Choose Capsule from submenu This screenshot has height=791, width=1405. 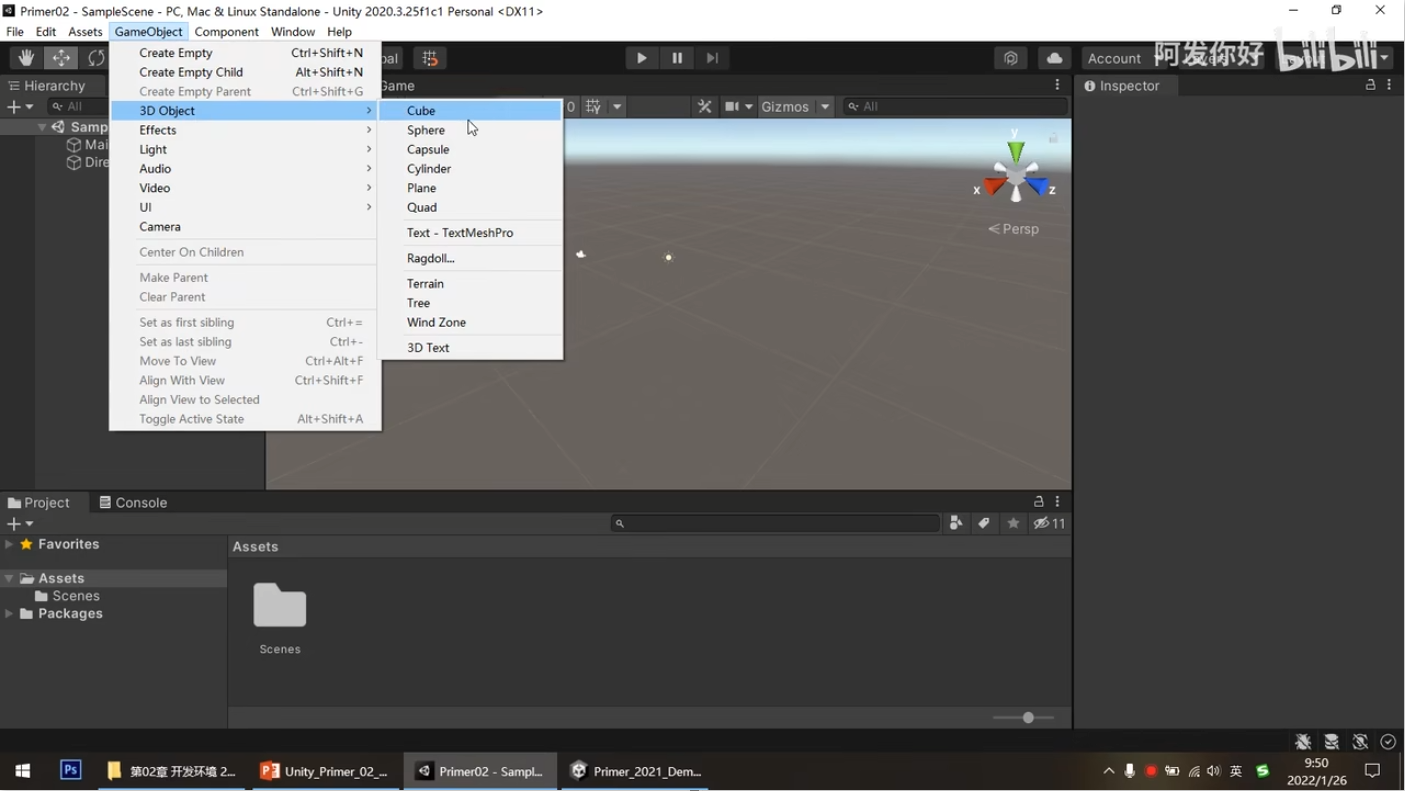click(x=470, y=149)
